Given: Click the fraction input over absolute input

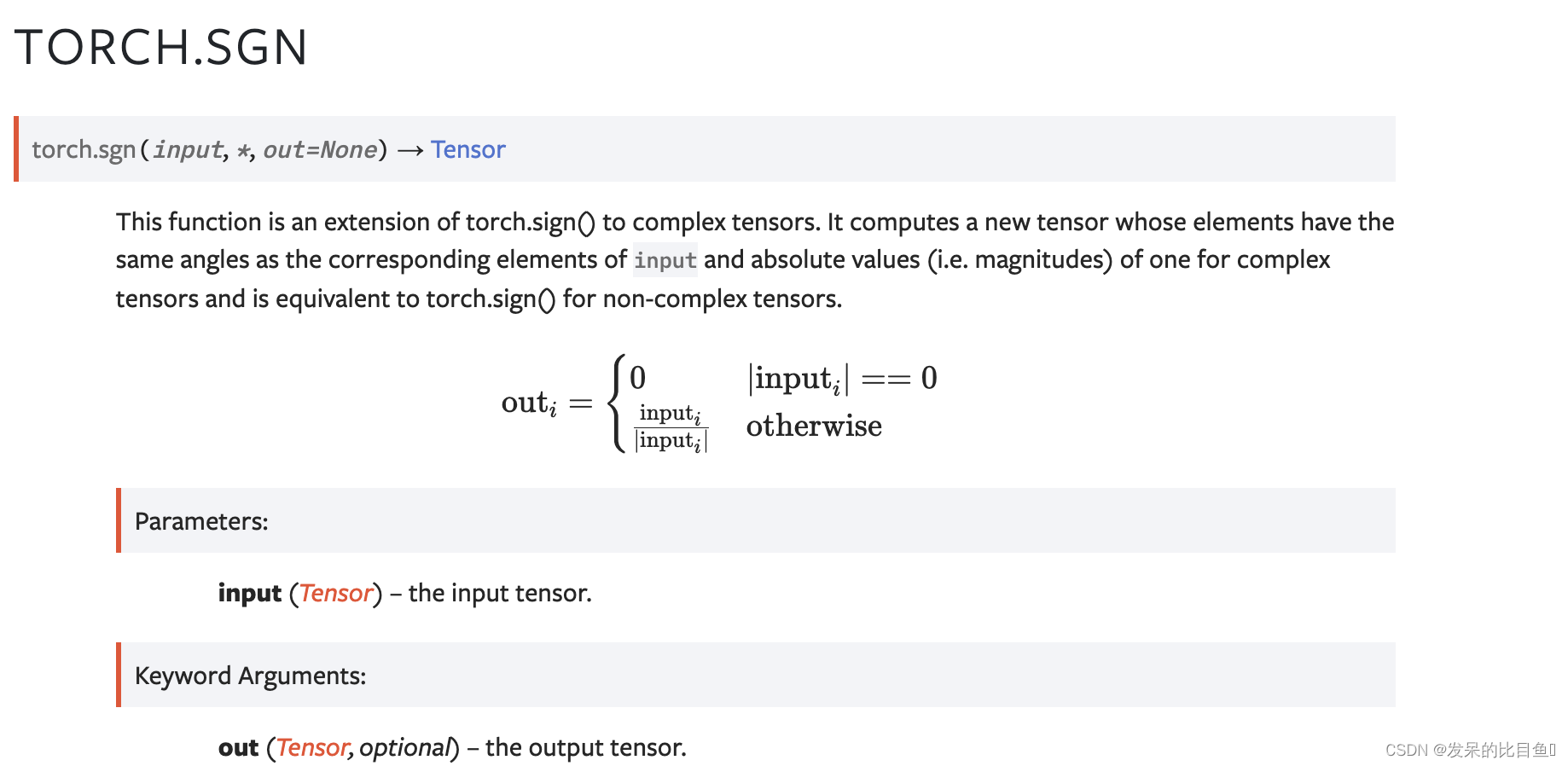Looking at the screenshot, I should (671, 427).
